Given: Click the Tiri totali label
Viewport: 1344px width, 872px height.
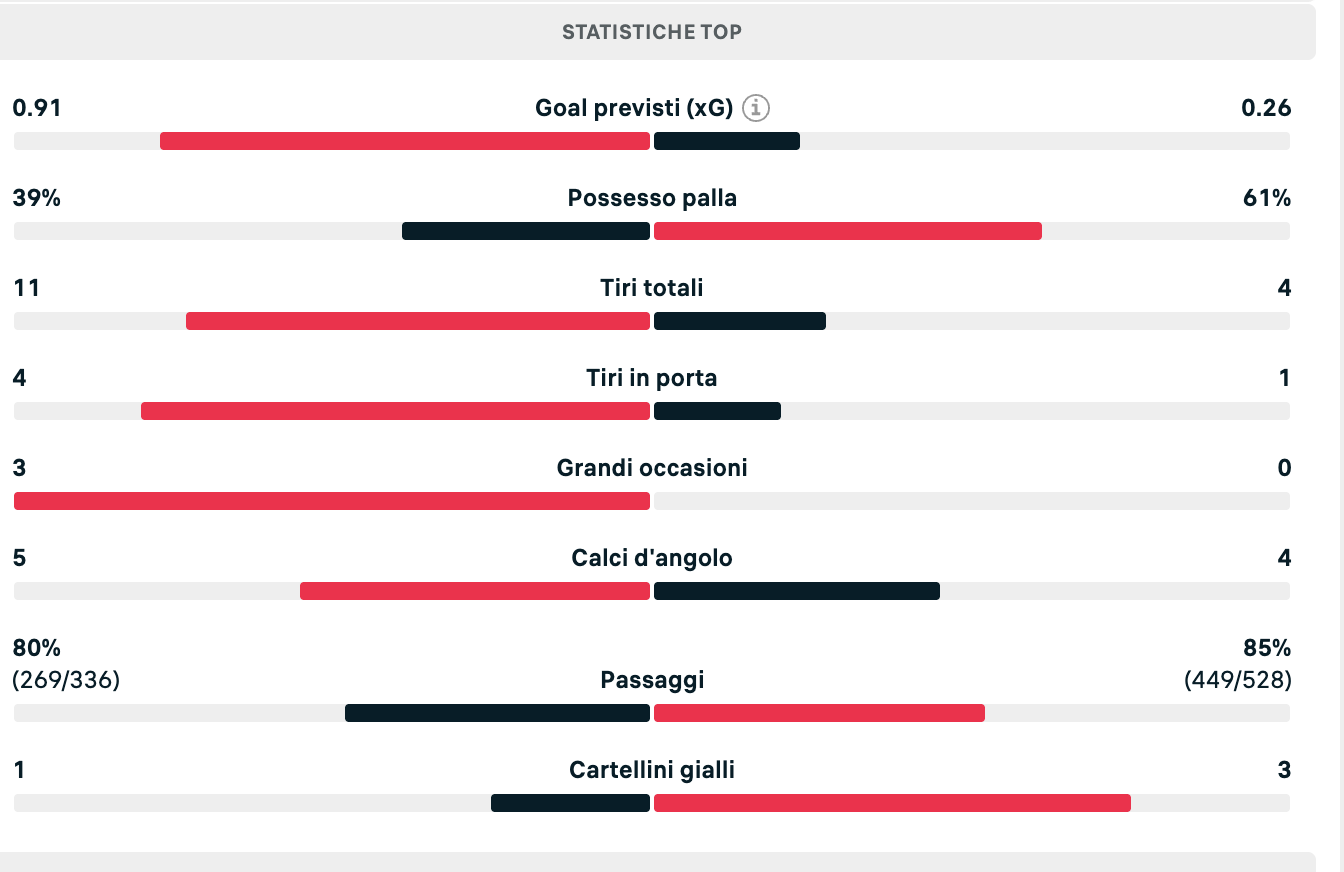Looking at the screenshot, I should [x=652, y=288].
